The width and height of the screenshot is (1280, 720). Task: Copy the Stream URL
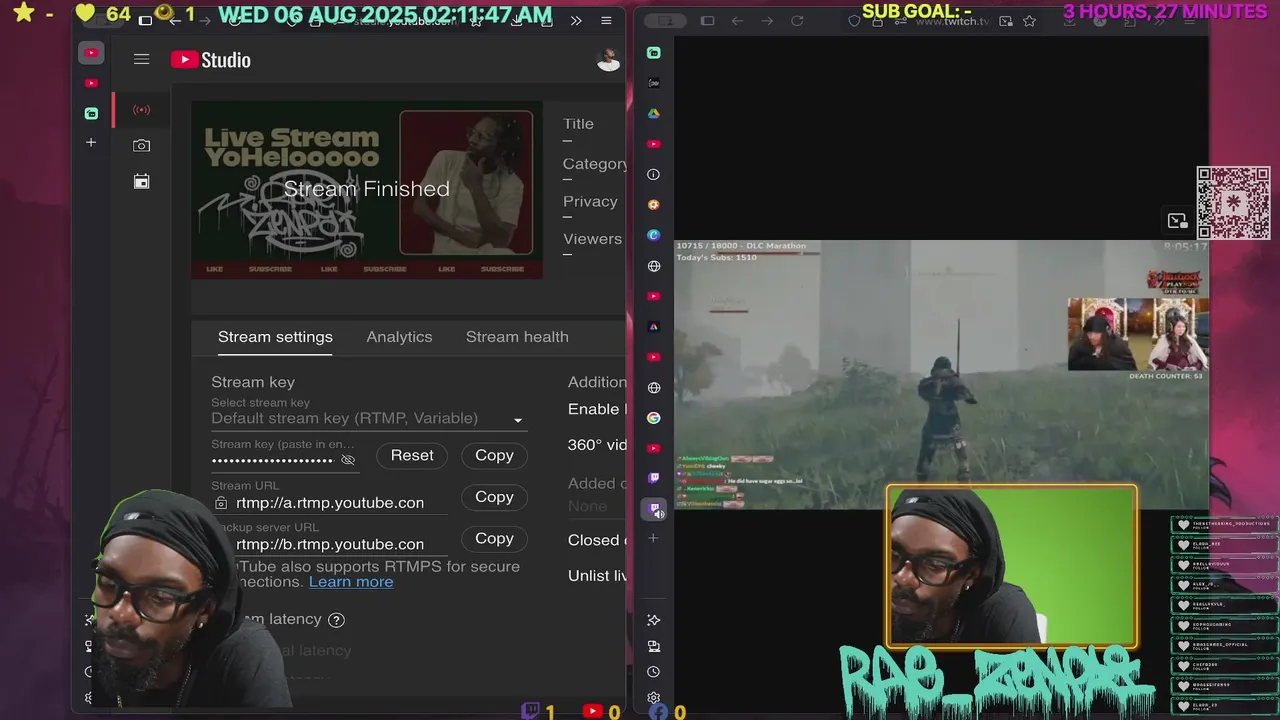coord(494,497)
